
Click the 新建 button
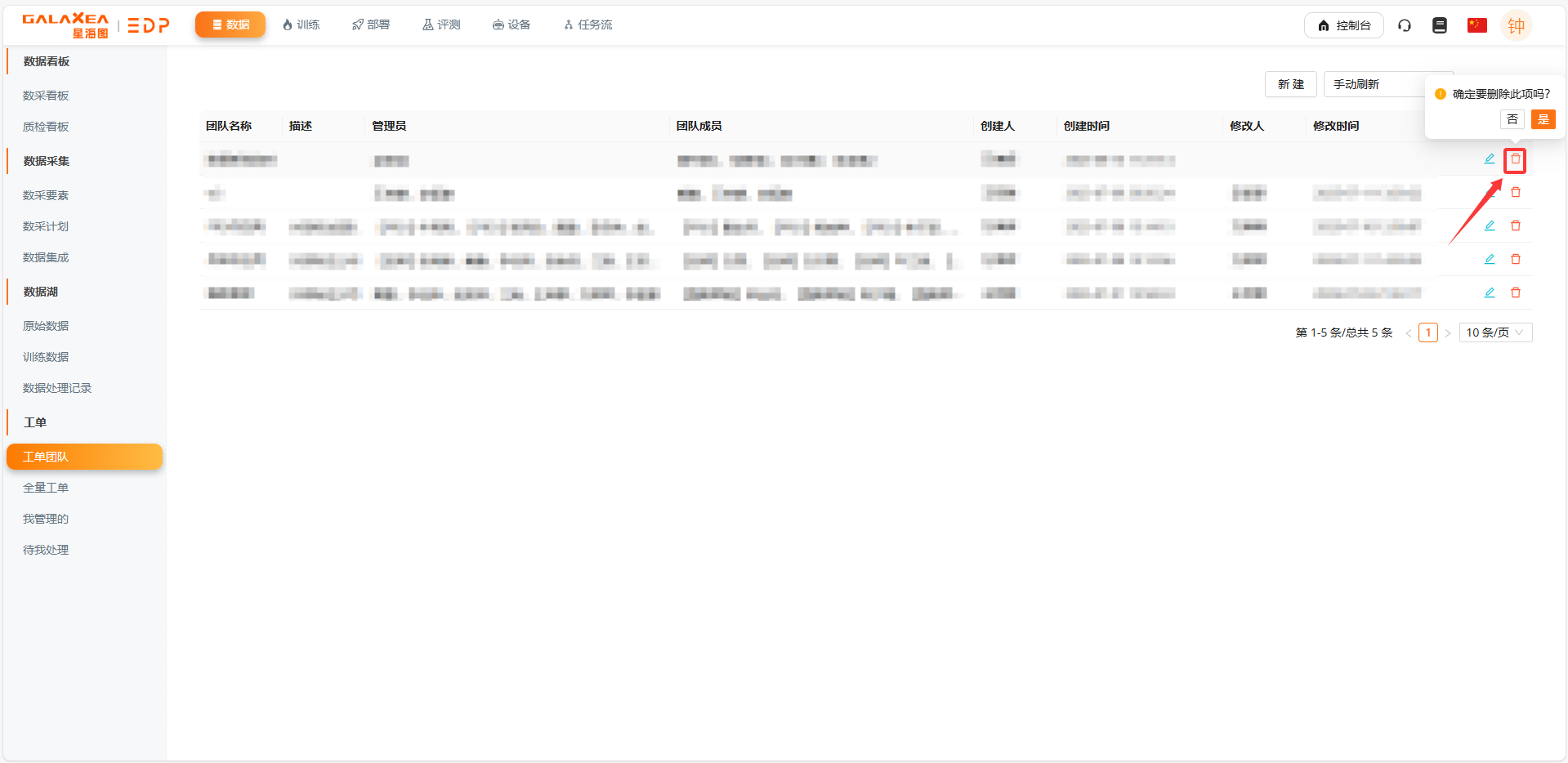(1290, 84)
